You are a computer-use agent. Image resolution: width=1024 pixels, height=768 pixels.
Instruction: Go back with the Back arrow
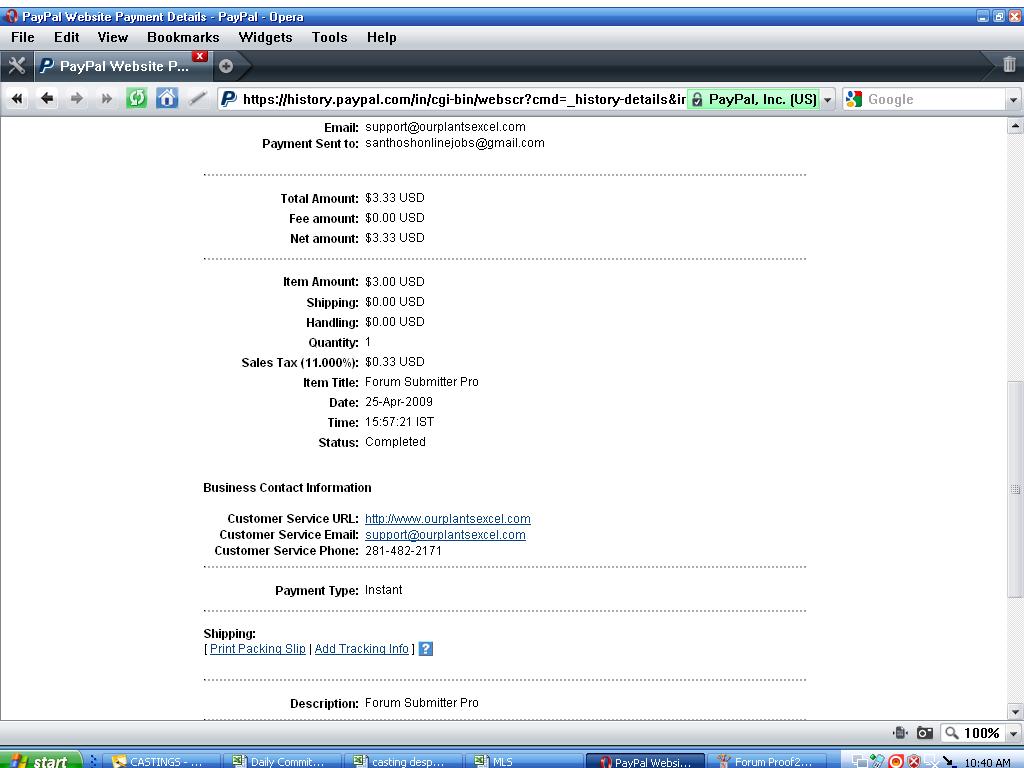click(x=47, y=99)
